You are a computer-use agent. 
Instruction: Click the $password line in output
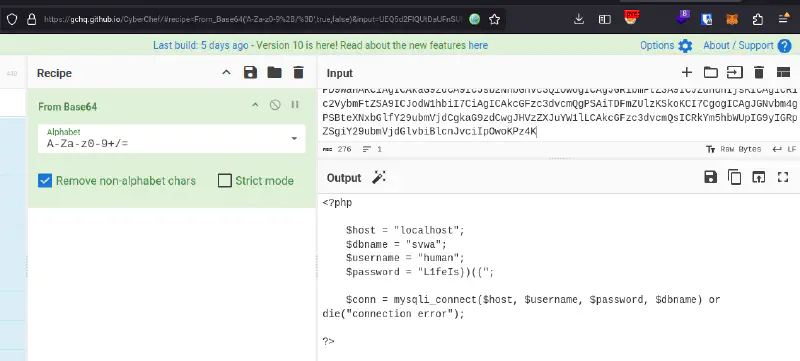[420, 272]
